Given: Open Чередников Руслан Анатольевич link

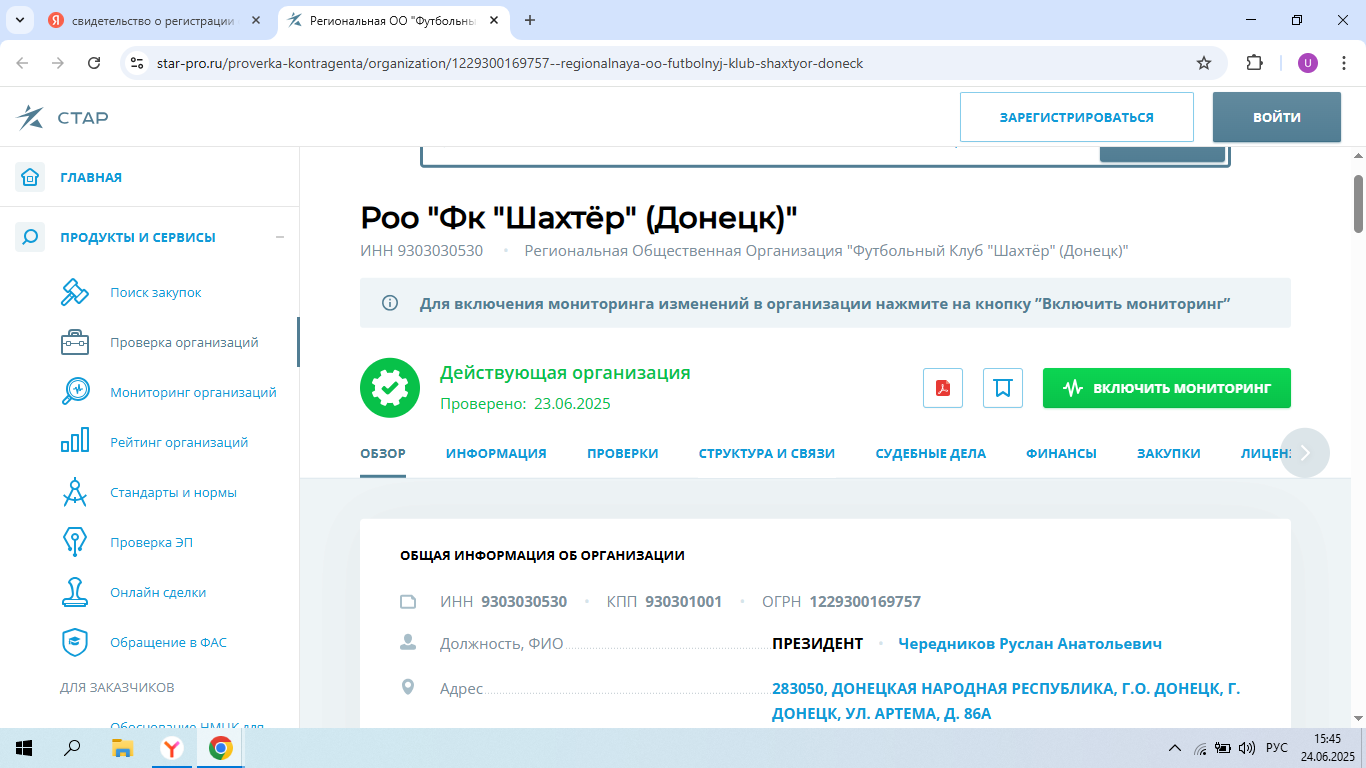Looking at the screenshot, I should coord(1030,643).
